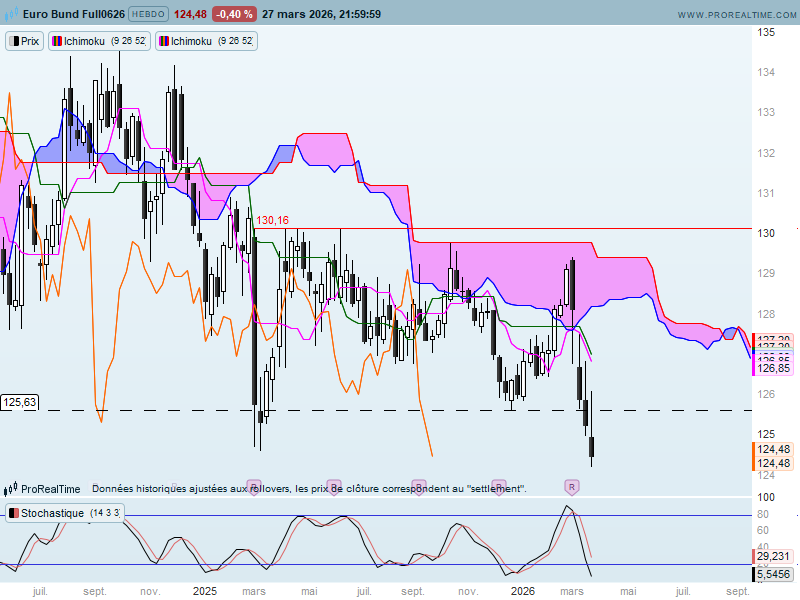Click the 5,5456 stochastic axis value tag

(x=773, y=574)
